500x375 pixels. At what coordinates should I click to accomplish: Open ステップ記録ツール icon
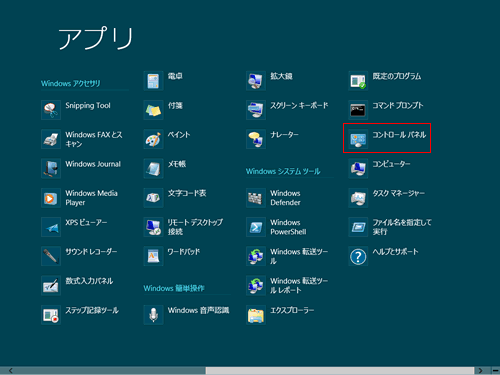tap(51, 315)
